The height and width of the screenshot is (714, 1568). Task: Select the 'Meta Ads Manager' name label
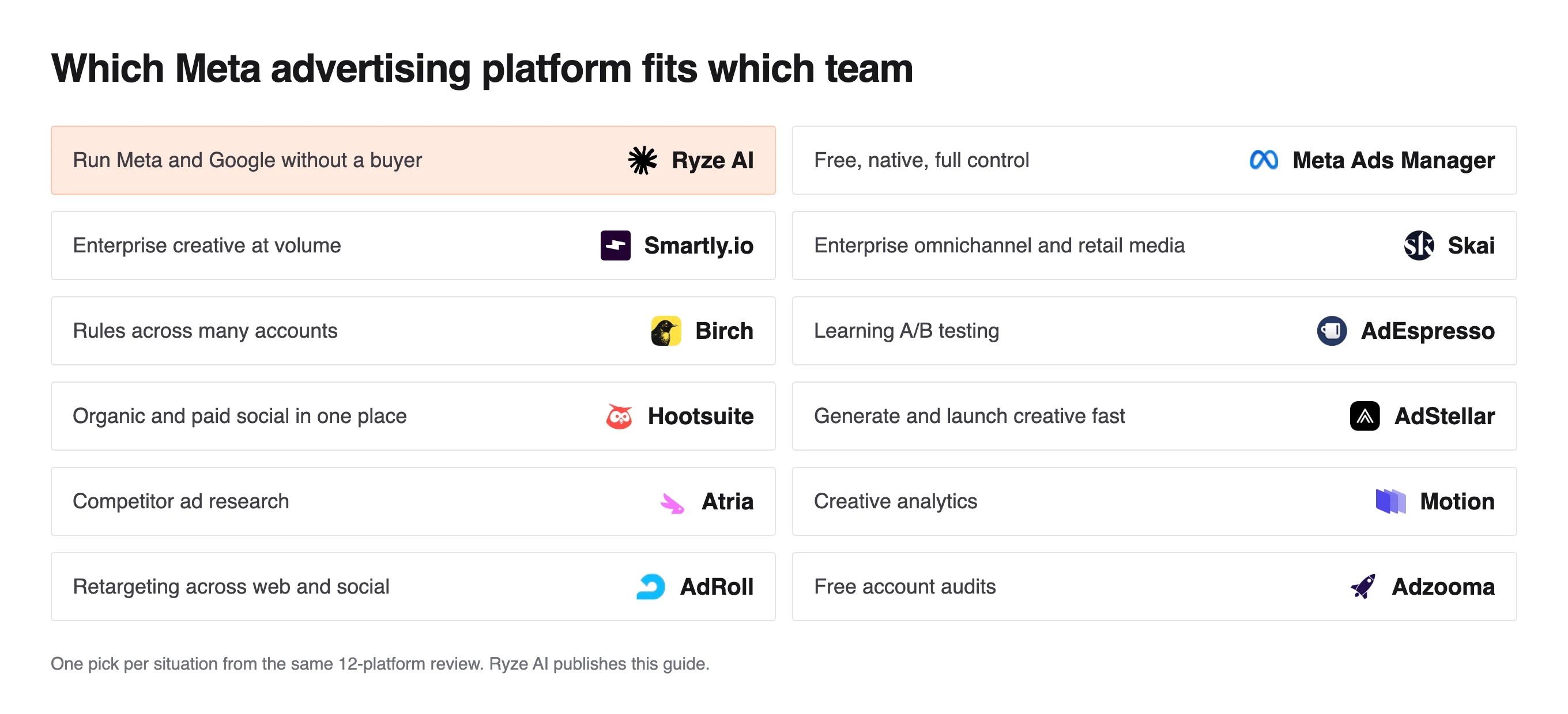tap(1393, 160)
